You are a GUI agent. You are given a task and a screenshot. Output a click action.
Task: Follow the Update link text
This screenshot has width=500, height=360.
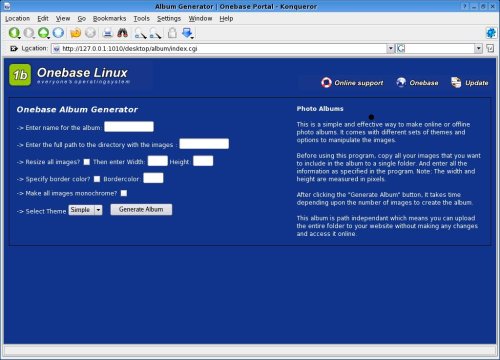pos(477,83)
